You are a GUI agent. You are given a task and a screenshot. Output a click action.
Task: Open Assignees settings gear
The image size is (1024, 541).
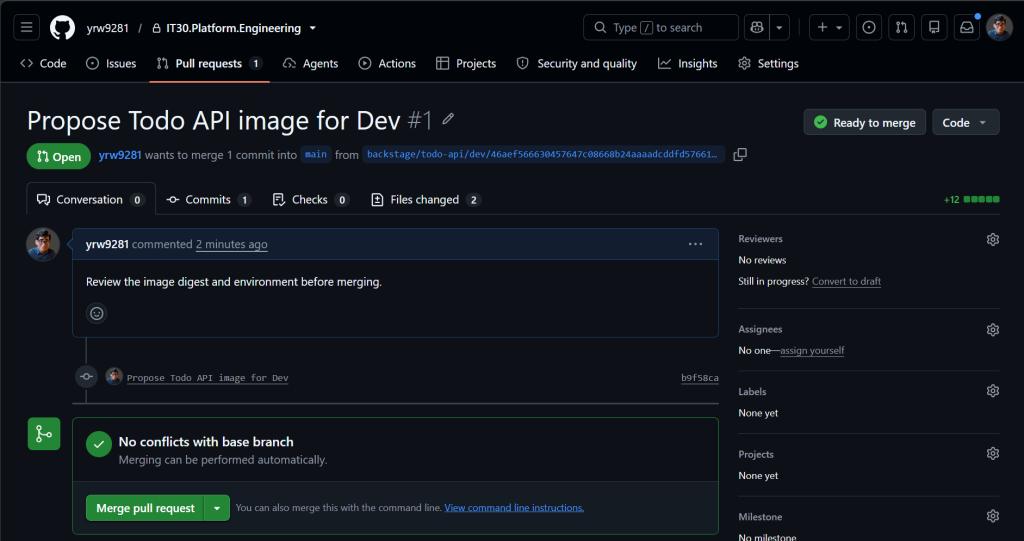point(993,329)
